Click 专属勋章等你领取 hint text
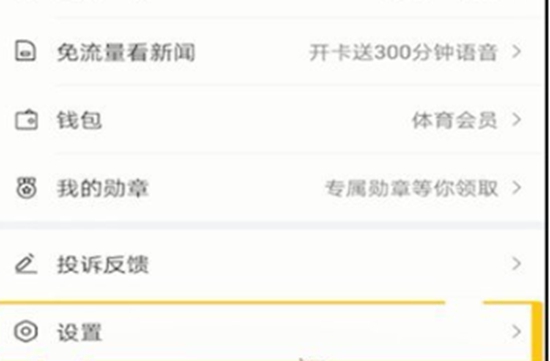Image resolution: width=550 pixels, height=361 pixels. pos(411,188)
